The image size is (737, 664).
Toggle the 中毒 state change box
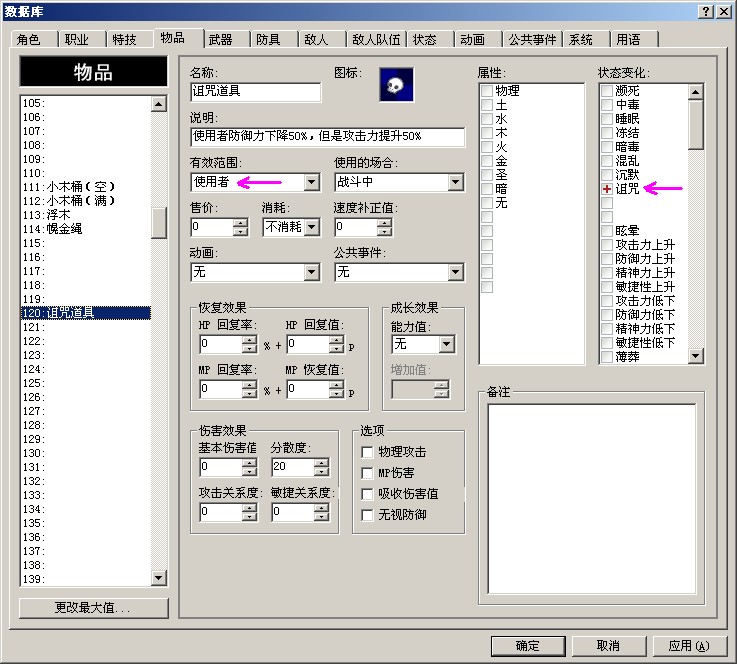[607, 104]
